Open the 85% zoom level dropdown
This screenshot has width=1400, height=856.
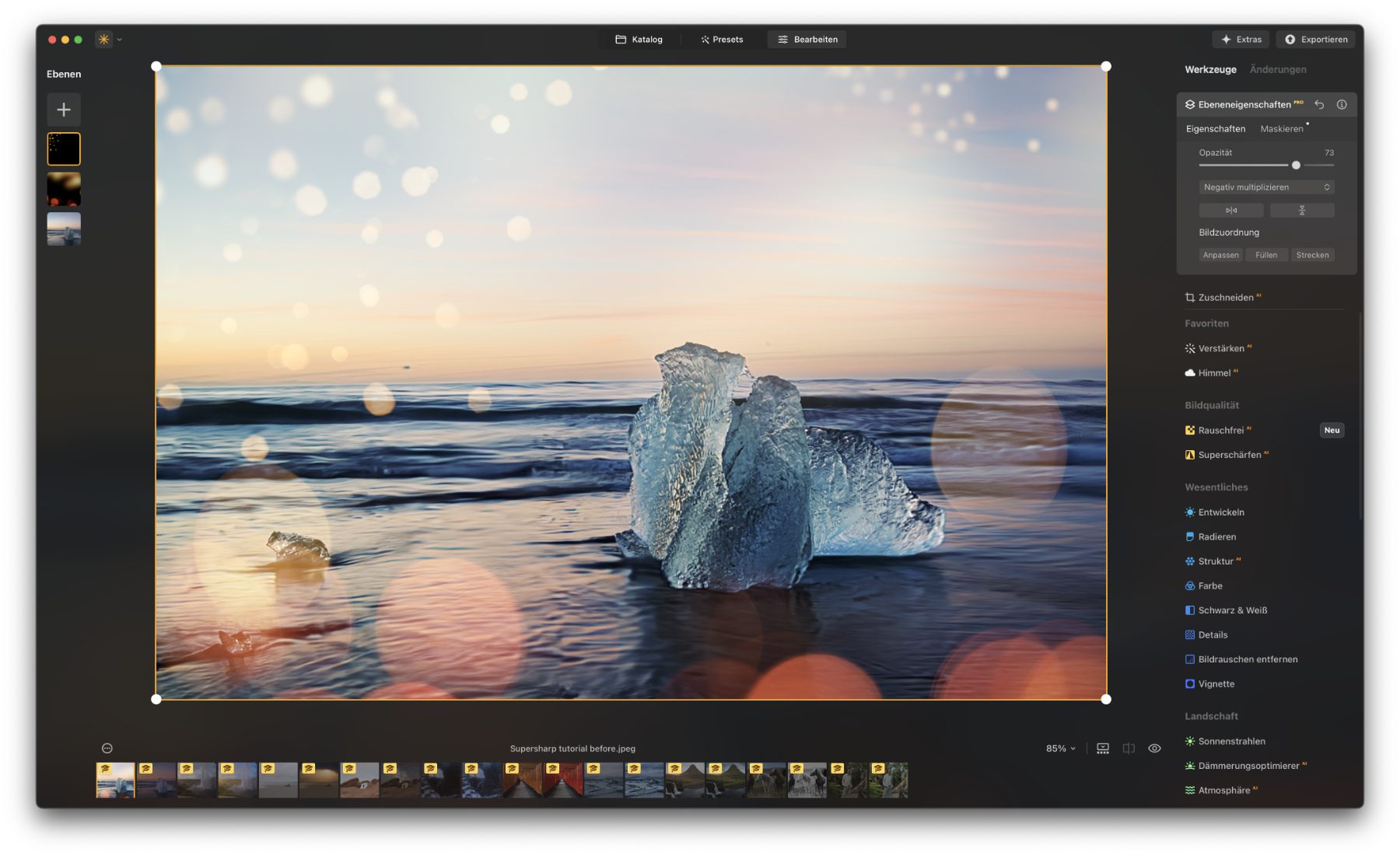coord(1060,749)
